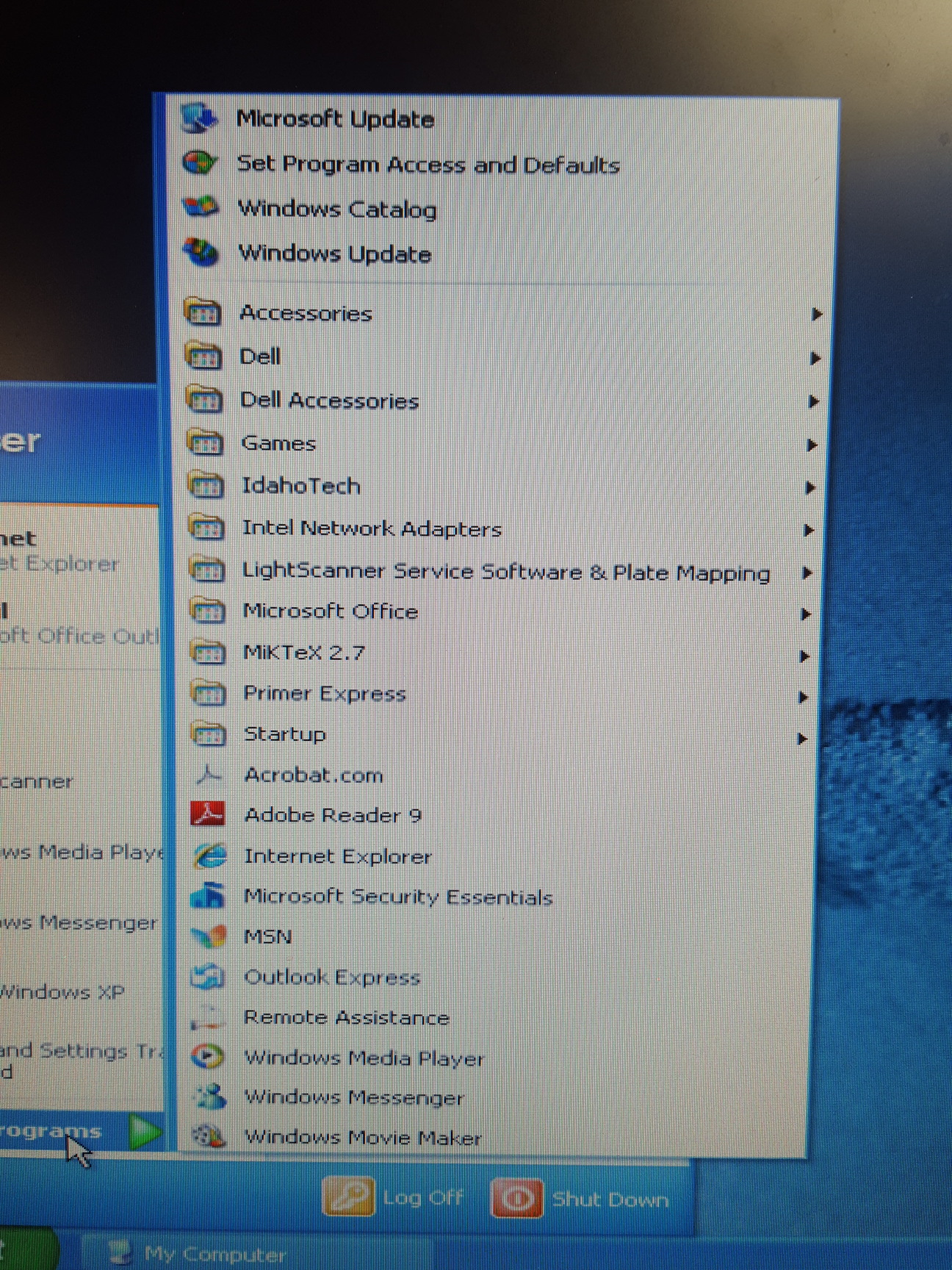This screenshot has width=952, height=1270.
Task: Expand the Primer Express submenu arrow
Action: pyautogui.click(x=804, y=697)
